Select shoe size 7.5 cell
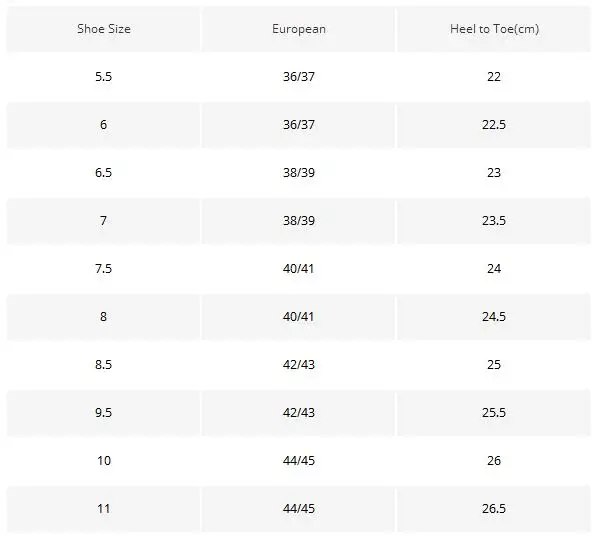The image size is (600, 536). coord(104,269)
